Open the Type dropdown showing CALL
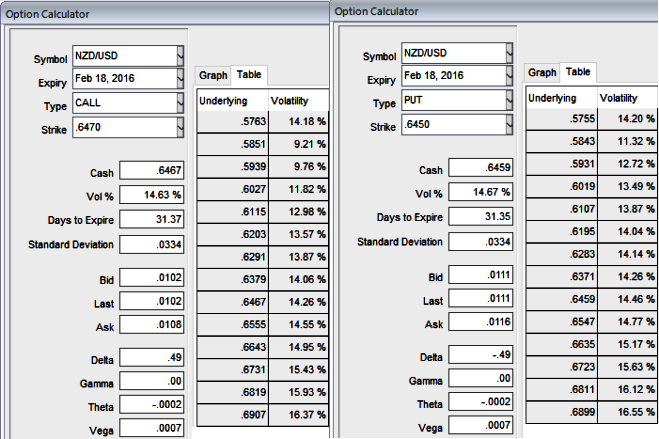The image size is (659, 439). pyautogui.click(x=180, y=102)
